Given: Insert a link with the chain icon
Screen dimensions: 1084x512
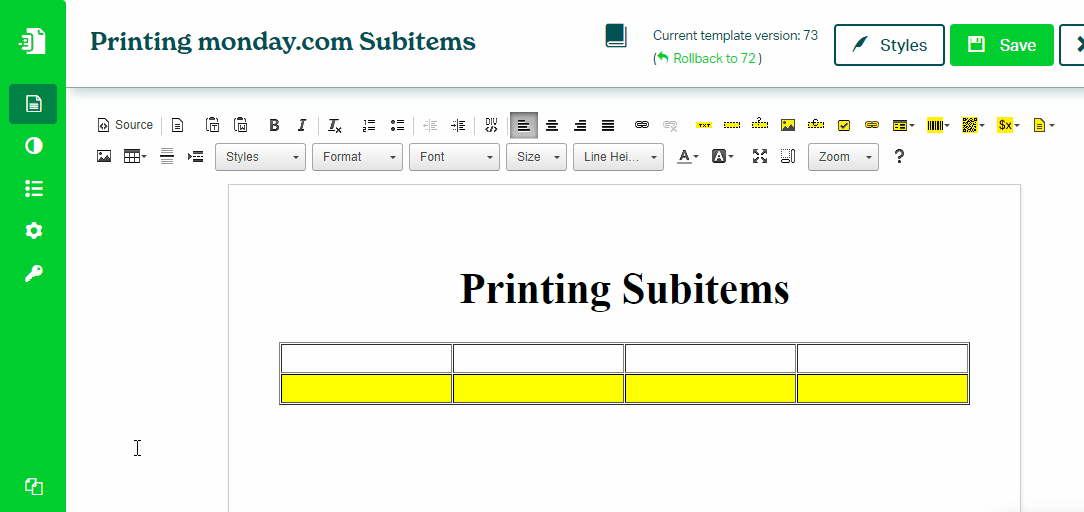Looking at the screenshot, I should click(x=642, y=125).
